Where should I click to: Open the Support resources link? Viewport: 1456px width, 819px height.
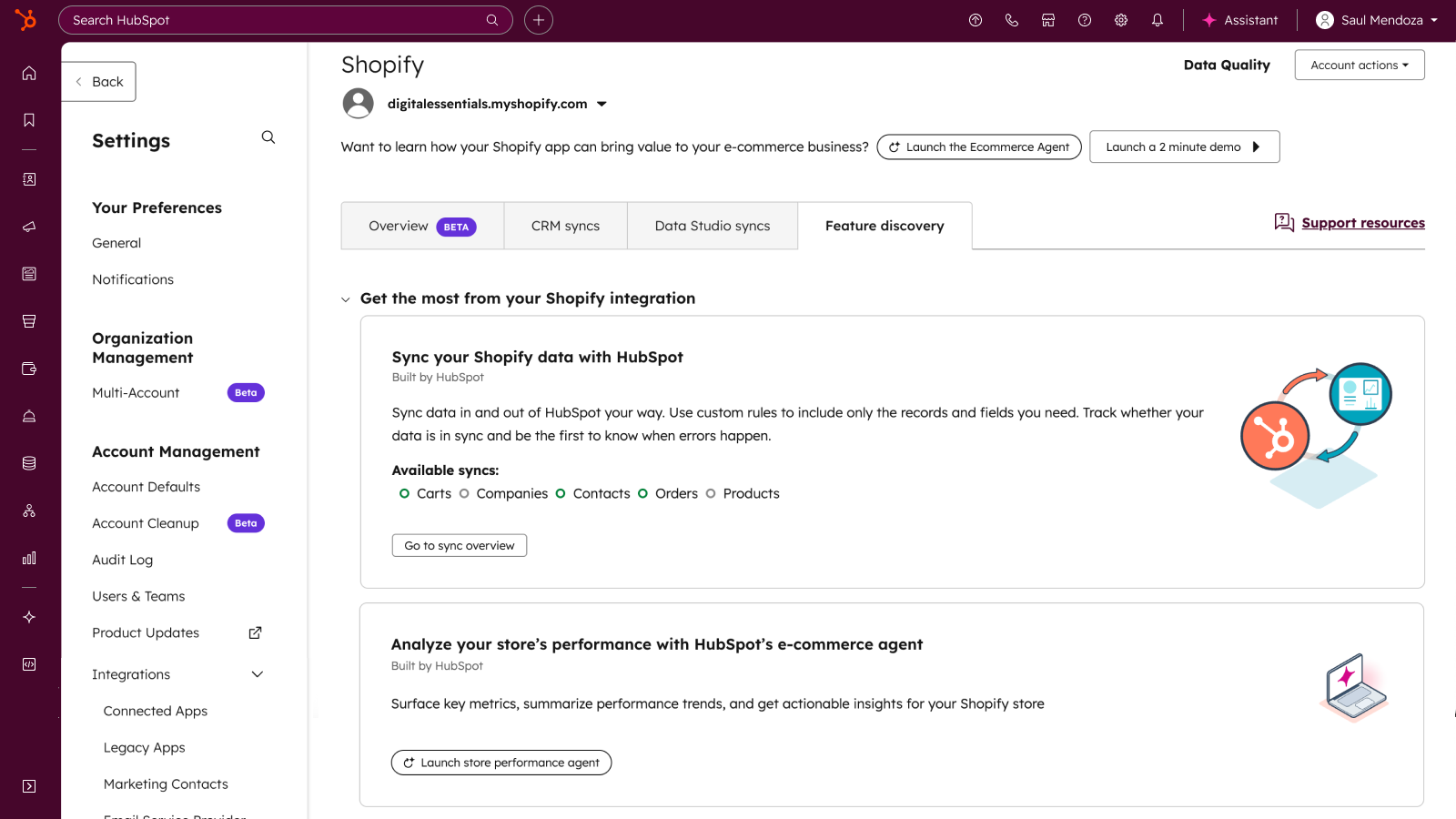click(x=1363, y=222)
